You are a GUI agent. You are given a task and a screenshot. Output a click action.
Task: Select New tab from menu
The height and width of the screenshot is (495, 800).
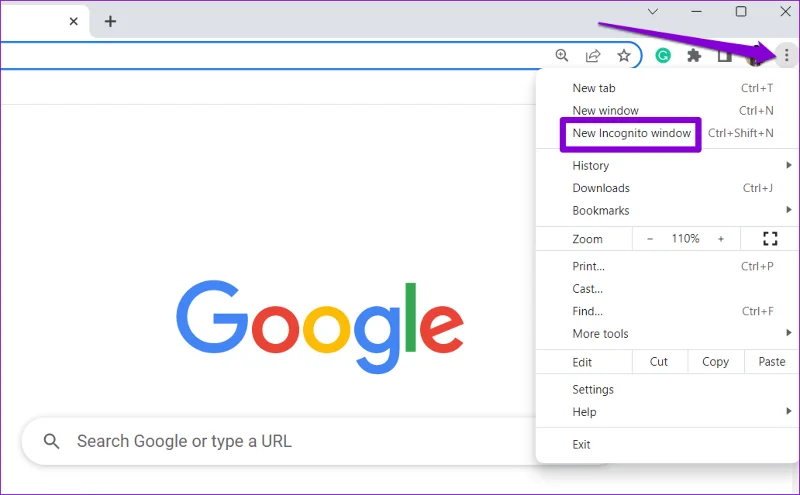coord(667,88)
